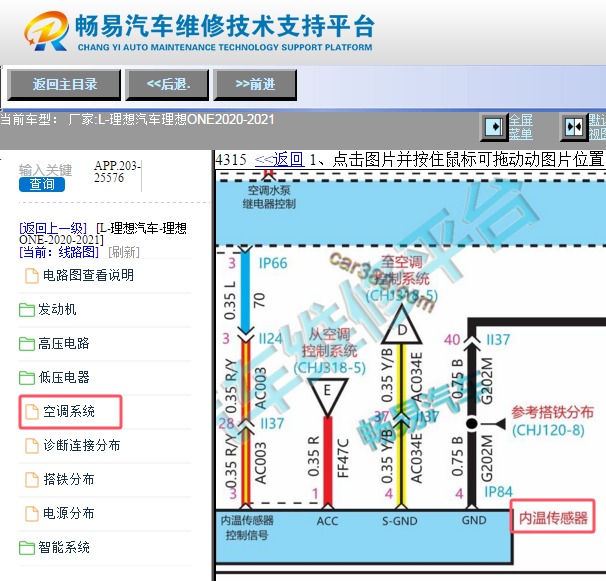This screenshot has height=581, width=606.
Task: Click the D triangle connector symbol
Action: click(x=402, y=325)
